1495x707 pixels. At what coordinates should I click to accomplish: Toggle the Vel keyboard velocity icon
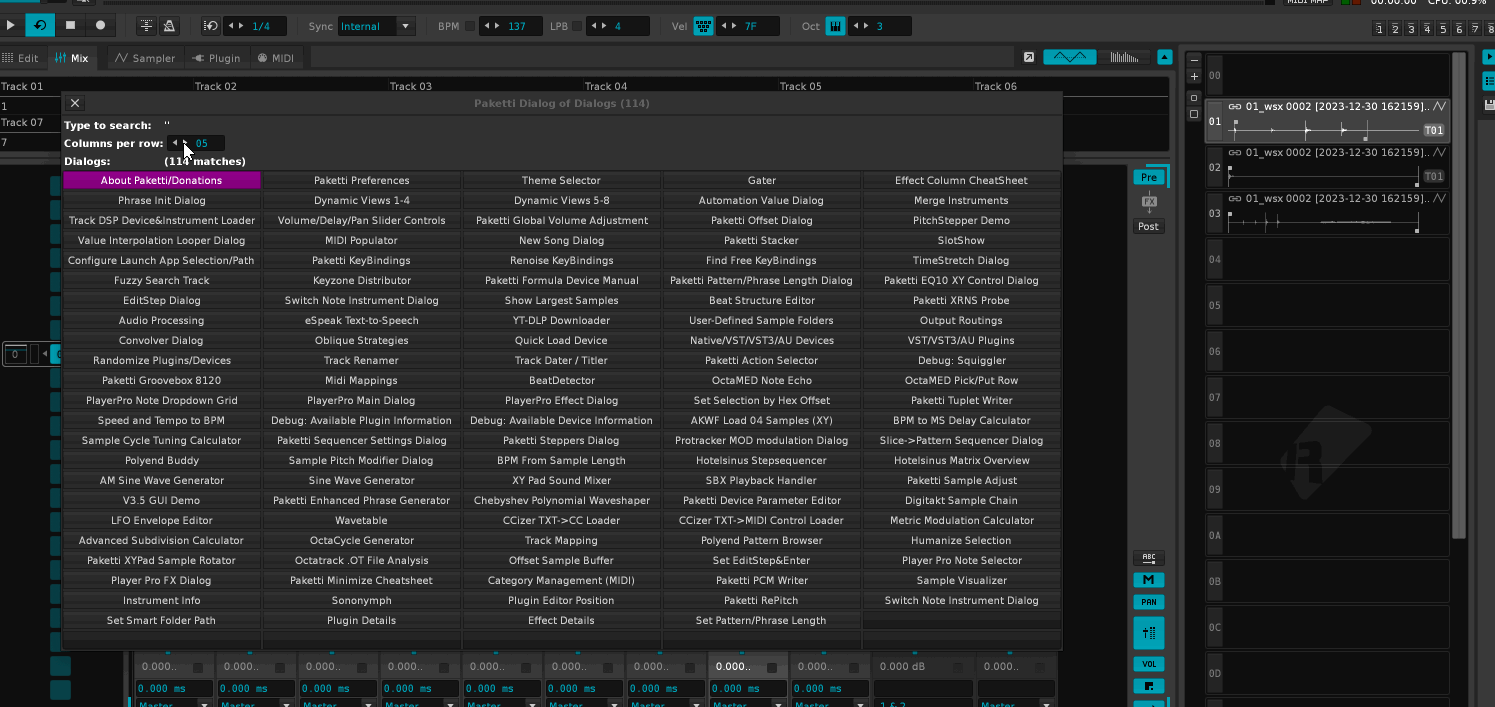click(704, 26)
